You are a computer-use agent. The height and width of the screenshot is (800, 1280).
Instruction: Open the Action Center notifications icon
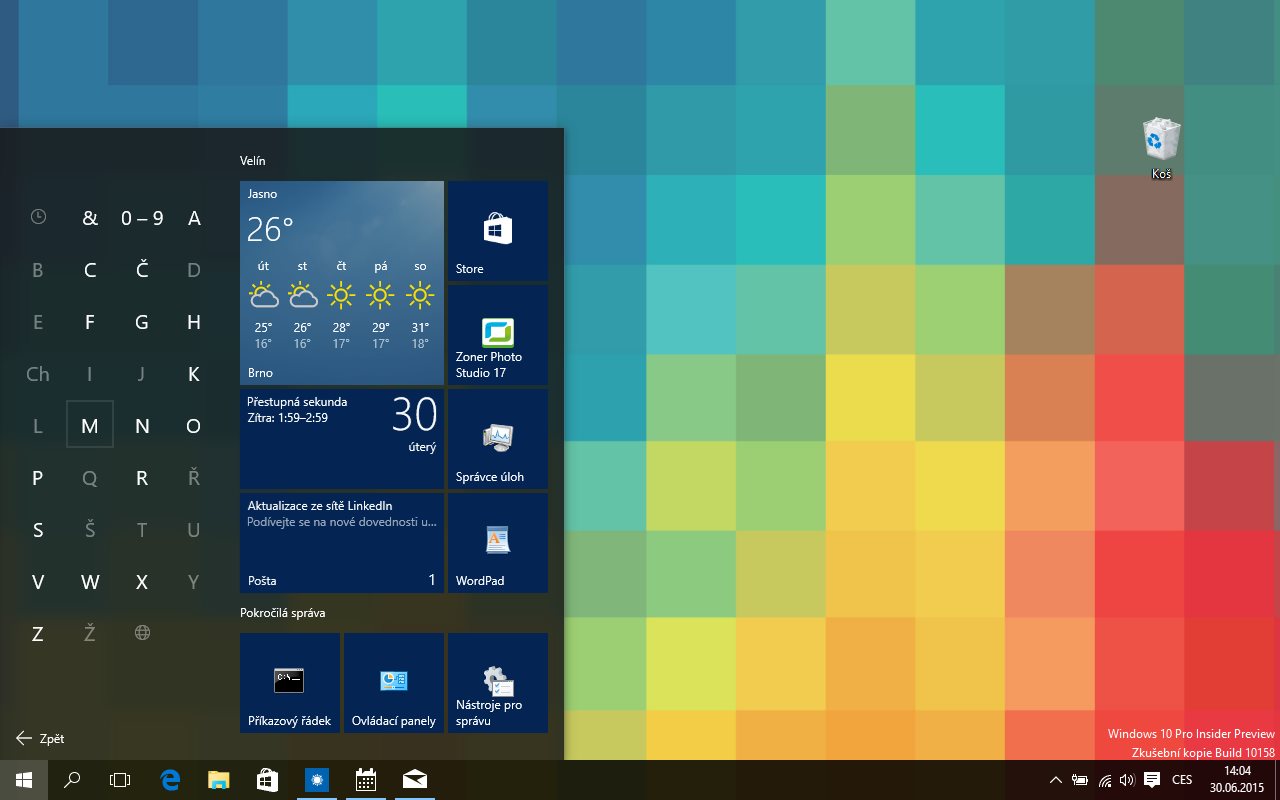point(1152,780)
